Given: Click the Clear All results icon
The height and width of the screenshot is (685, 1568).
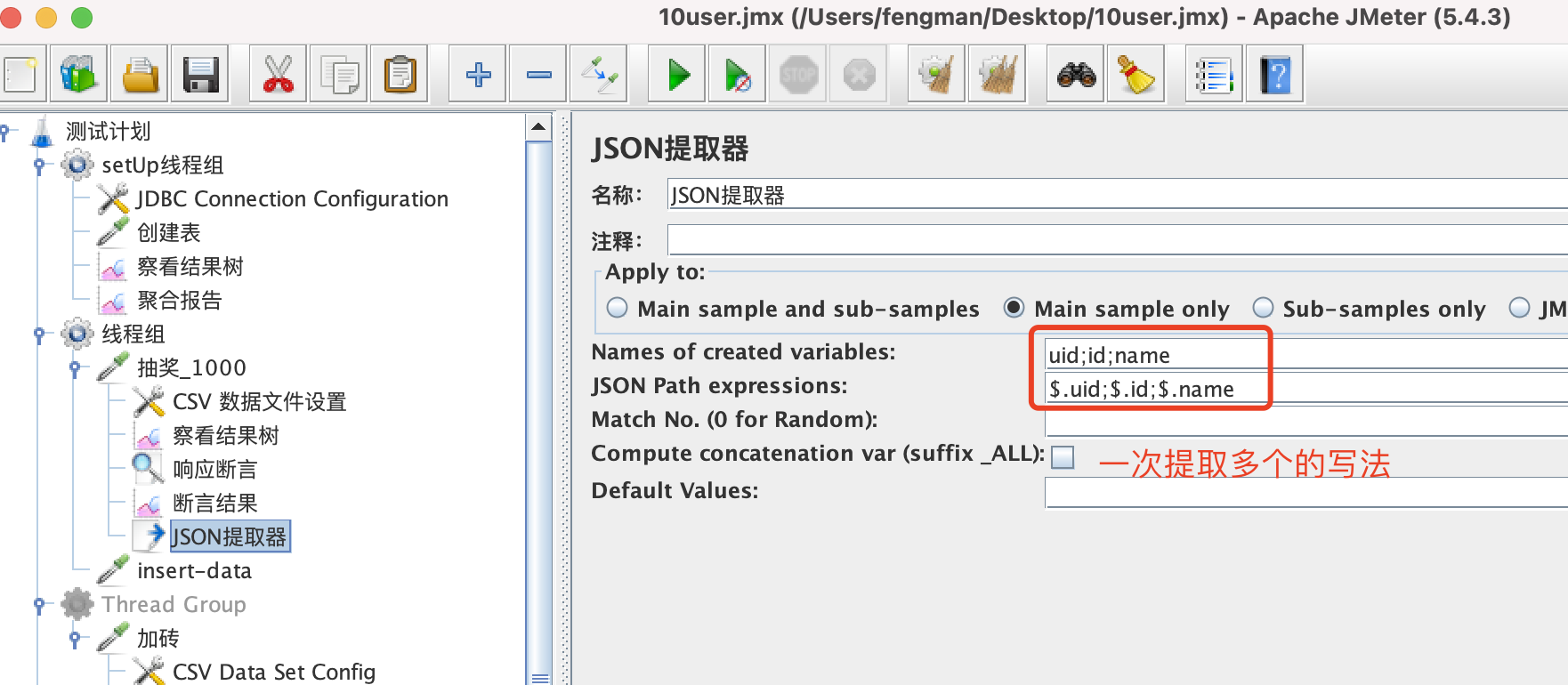Looking at the screenshot, I should pyautogui.click(x=998, y=75).
